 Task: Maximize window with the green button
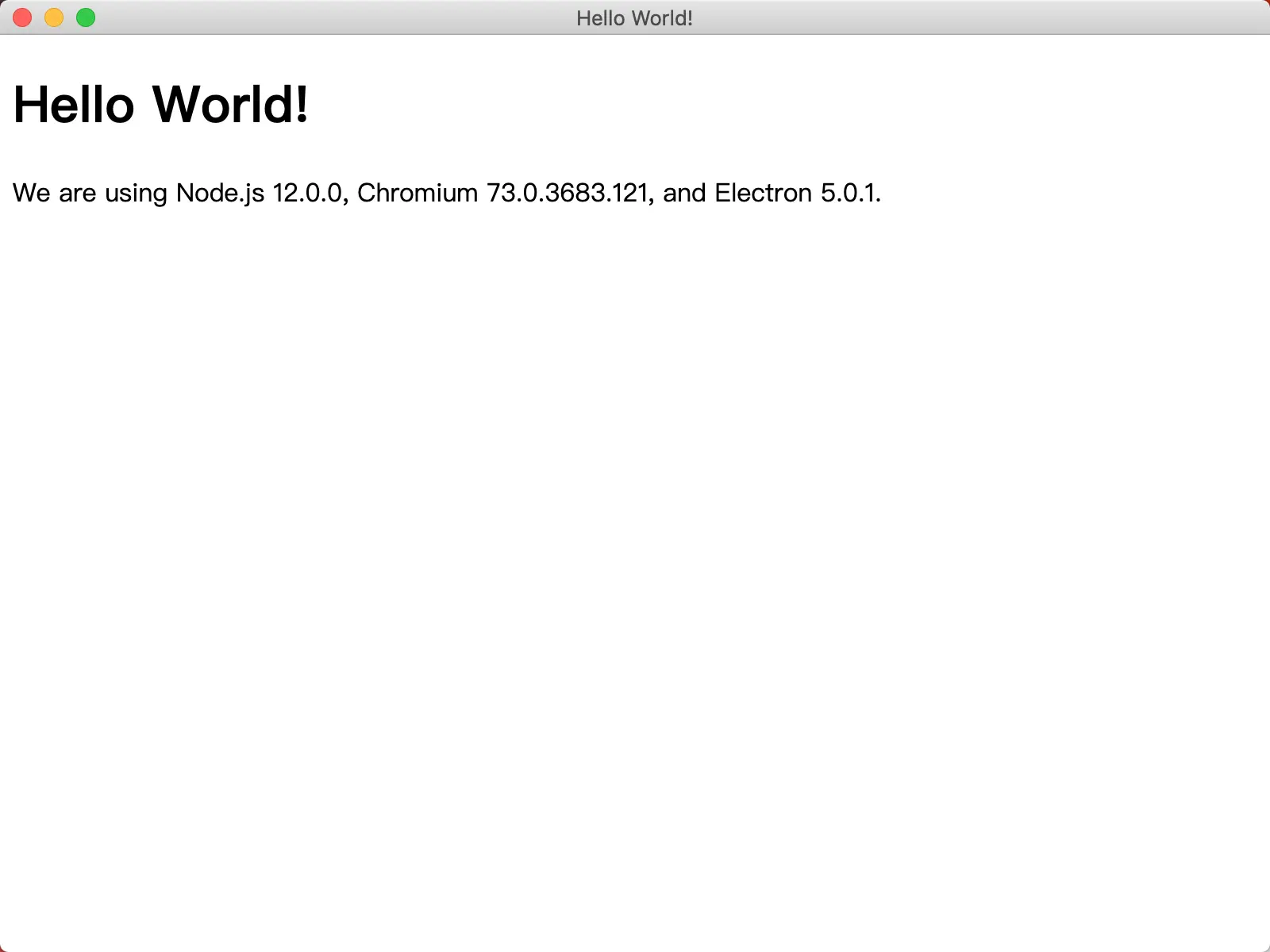[x=86, y=17]
